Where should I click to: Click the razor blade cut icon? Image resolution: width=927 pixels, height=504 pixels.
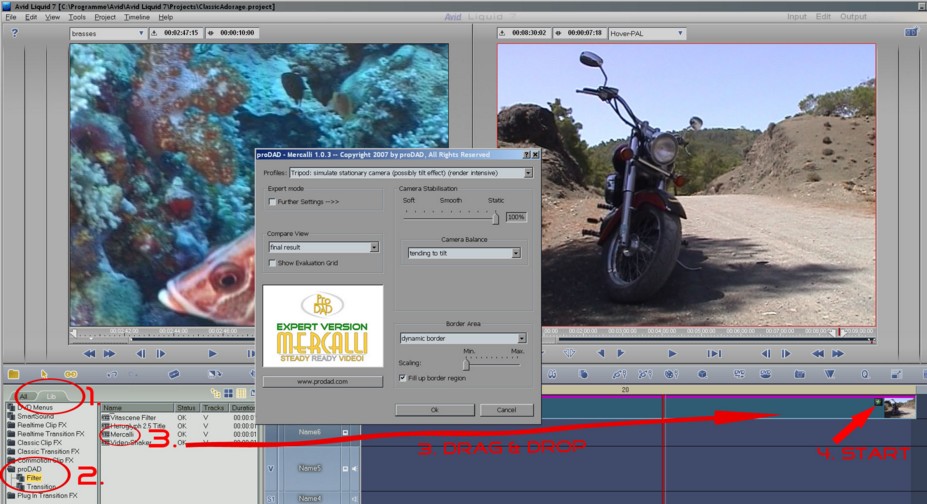[x=174, y=374]
